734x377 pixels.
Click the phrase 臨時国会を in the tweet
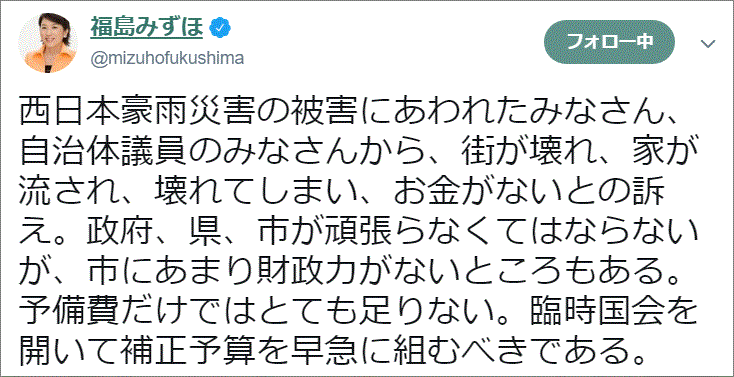[x=612, y=313]
